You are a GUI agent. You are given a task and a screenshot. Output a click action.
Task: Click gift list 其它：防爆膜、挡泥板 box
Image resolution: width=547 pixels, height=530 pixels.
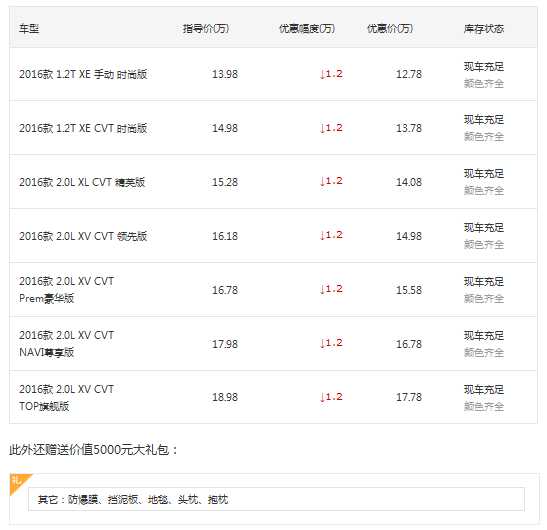point(276,499)
